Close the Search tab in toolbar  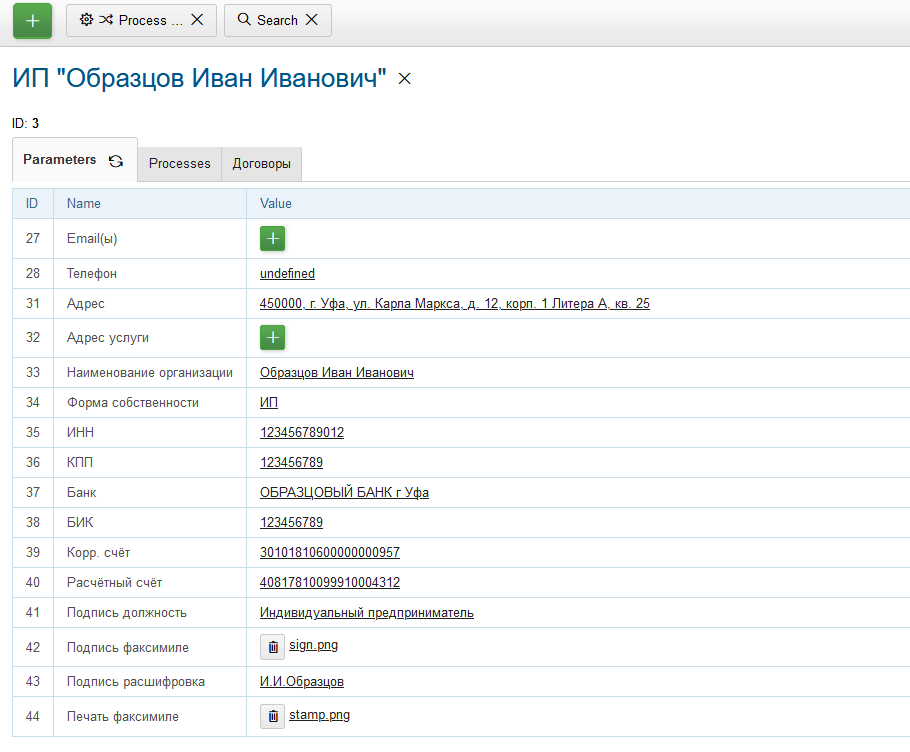coord(312,20)
